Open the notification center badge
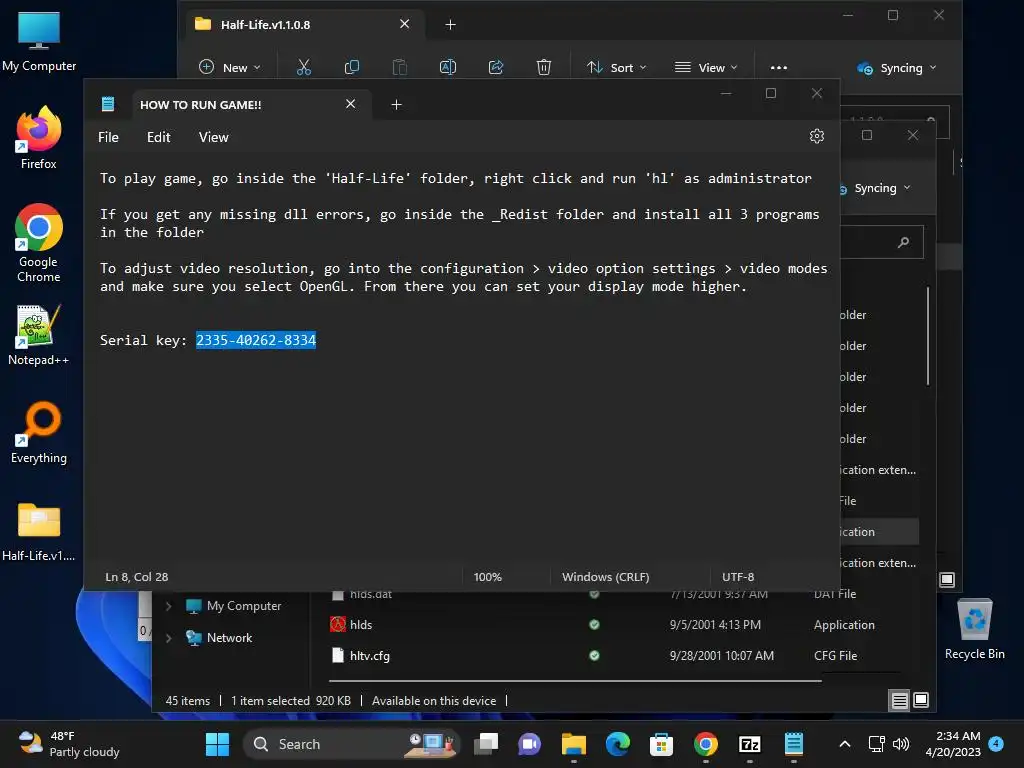Viewport: 1024px width, 768px height. [x=995, y=744]
